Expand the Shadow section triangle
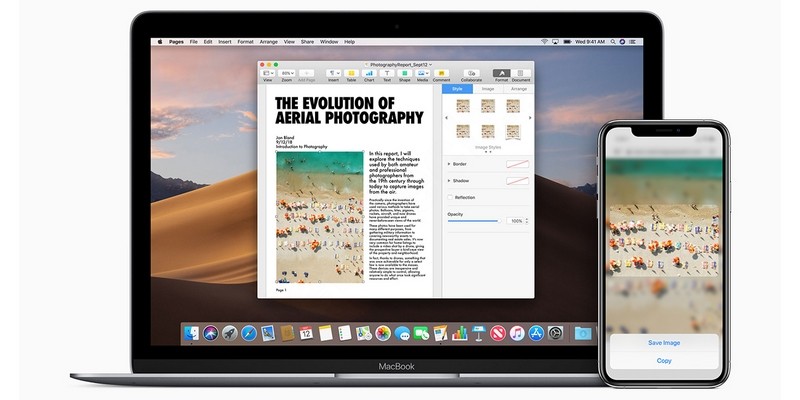 tap(449, 181)
